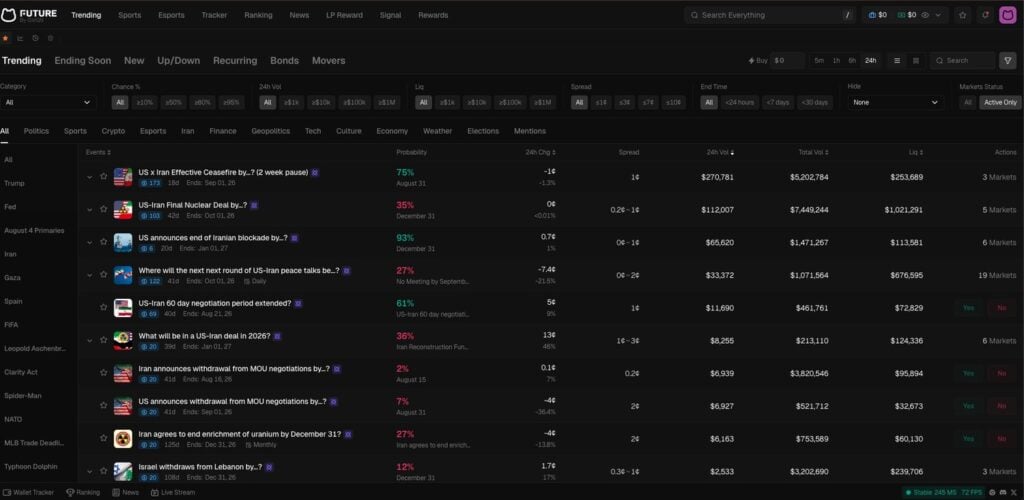Image resolution: width=1024 pixels, height=500 pixels.
Task: Expand US x Iran Effective Ceasefire row chevron
Action: (89, 177)
